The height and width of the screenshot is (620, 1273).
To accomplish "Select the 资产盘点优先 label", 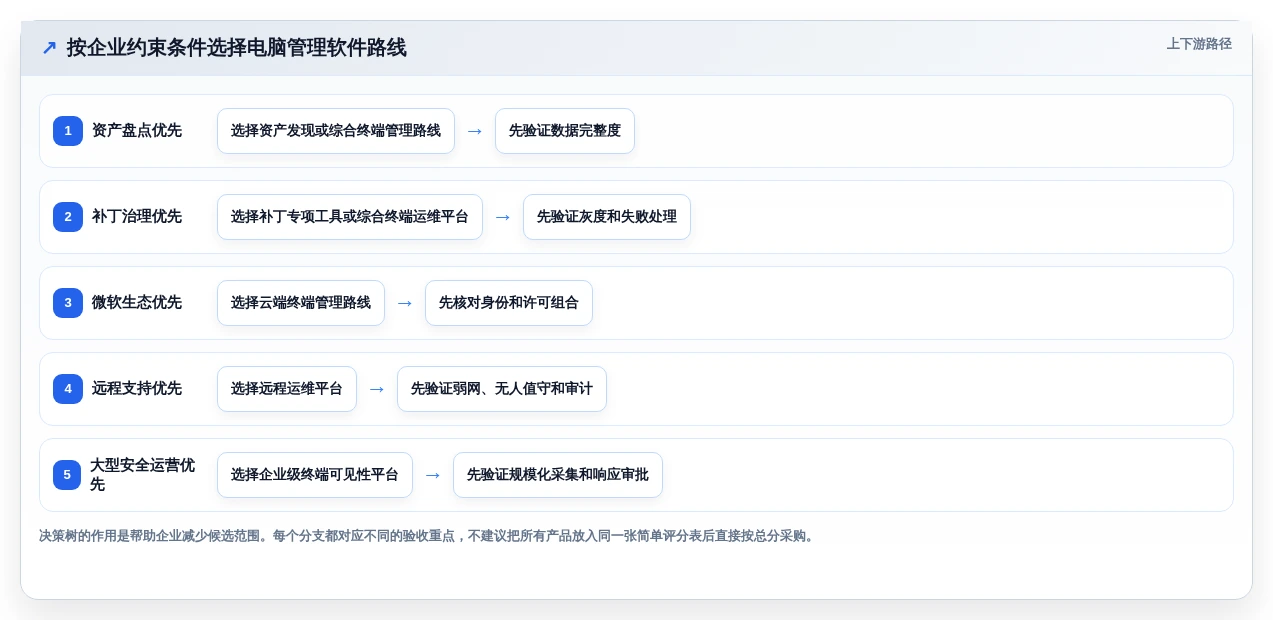I will point(137,131).
